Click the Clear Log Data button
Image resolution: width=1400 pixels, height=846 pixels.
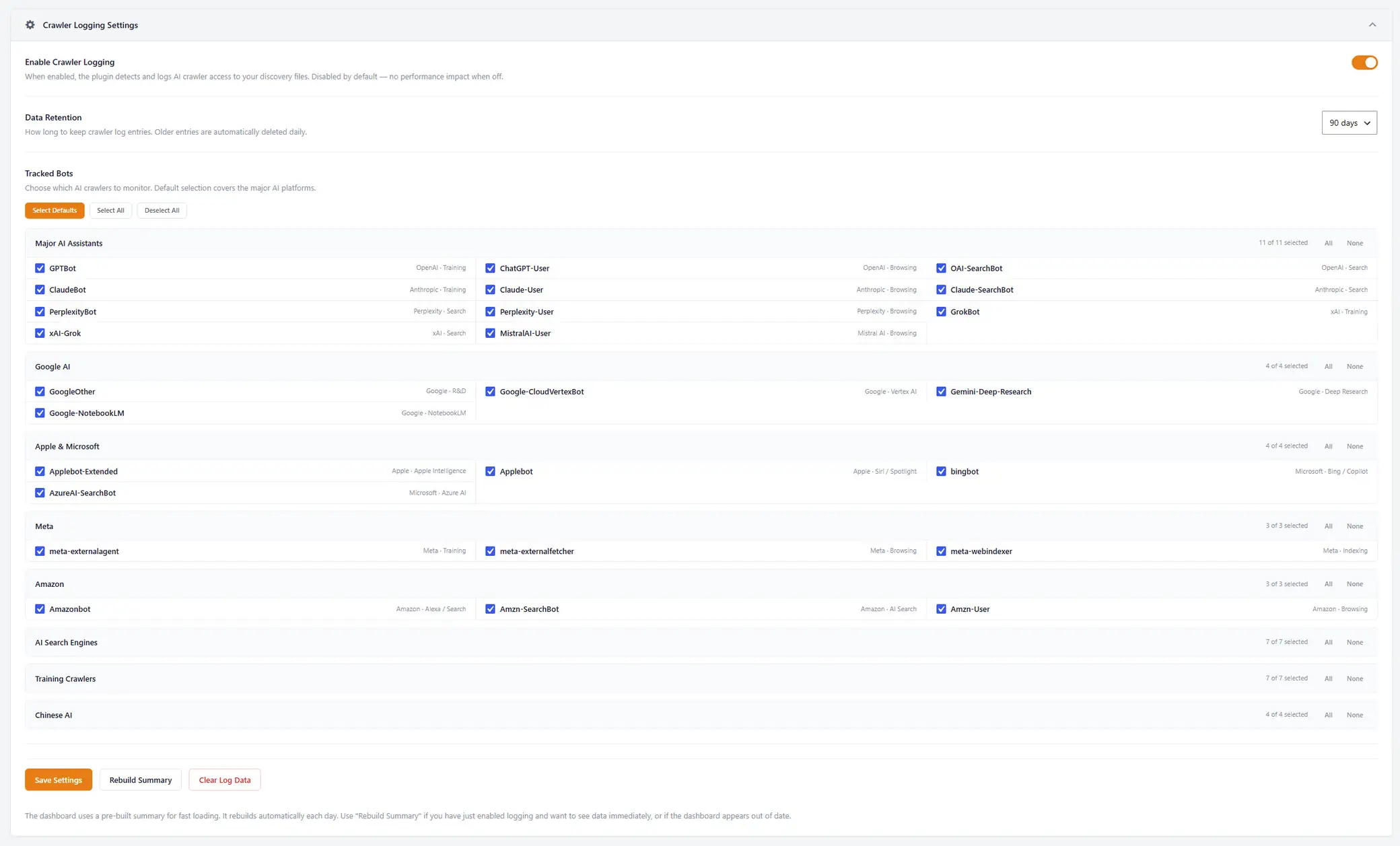(225, 780)
